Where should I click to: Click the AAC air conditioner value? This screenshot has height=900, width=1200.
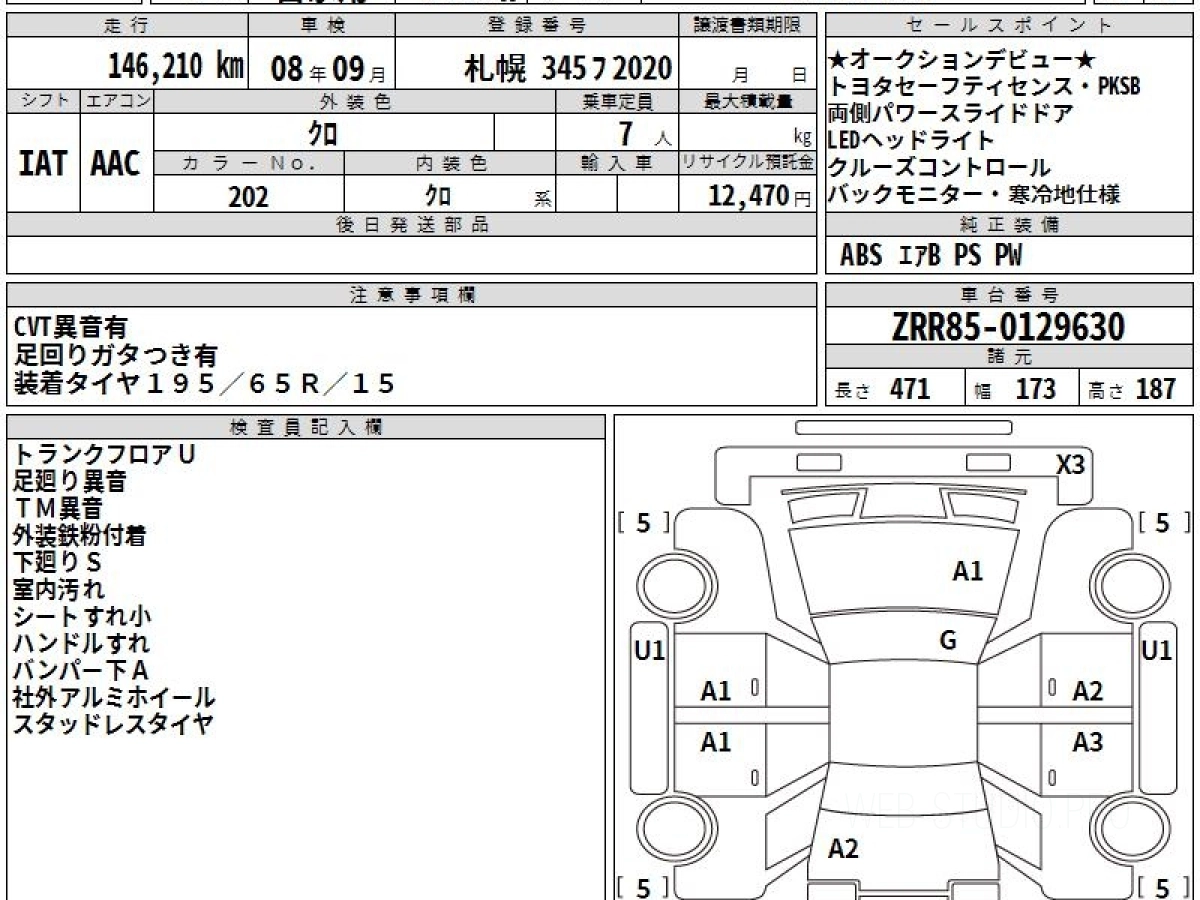116,164
